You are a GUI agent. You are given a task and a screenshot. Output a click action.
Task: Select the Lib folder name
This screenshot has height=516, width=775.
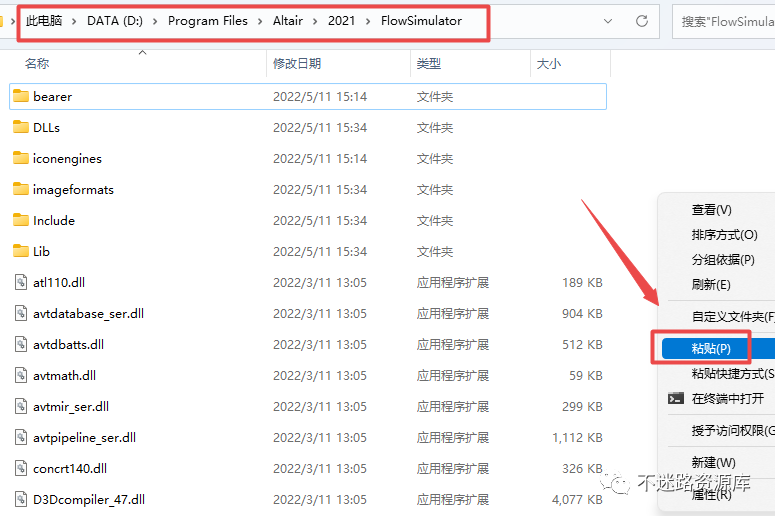(42, 252)
